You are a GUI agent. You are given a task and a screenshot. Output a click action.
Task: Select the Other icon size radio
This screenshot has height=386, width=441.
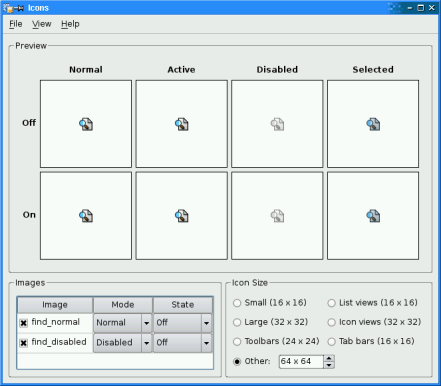click(237, 361)
